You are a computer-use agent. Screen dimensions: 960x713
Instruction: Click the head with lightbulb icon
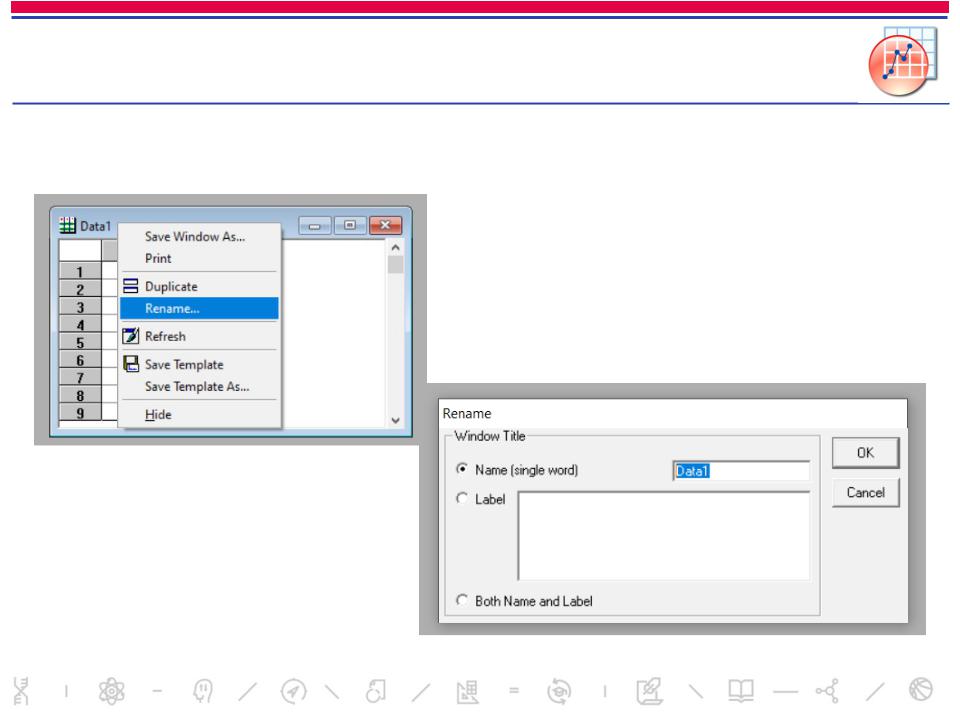pyautogui.click(x=202, y=692)
